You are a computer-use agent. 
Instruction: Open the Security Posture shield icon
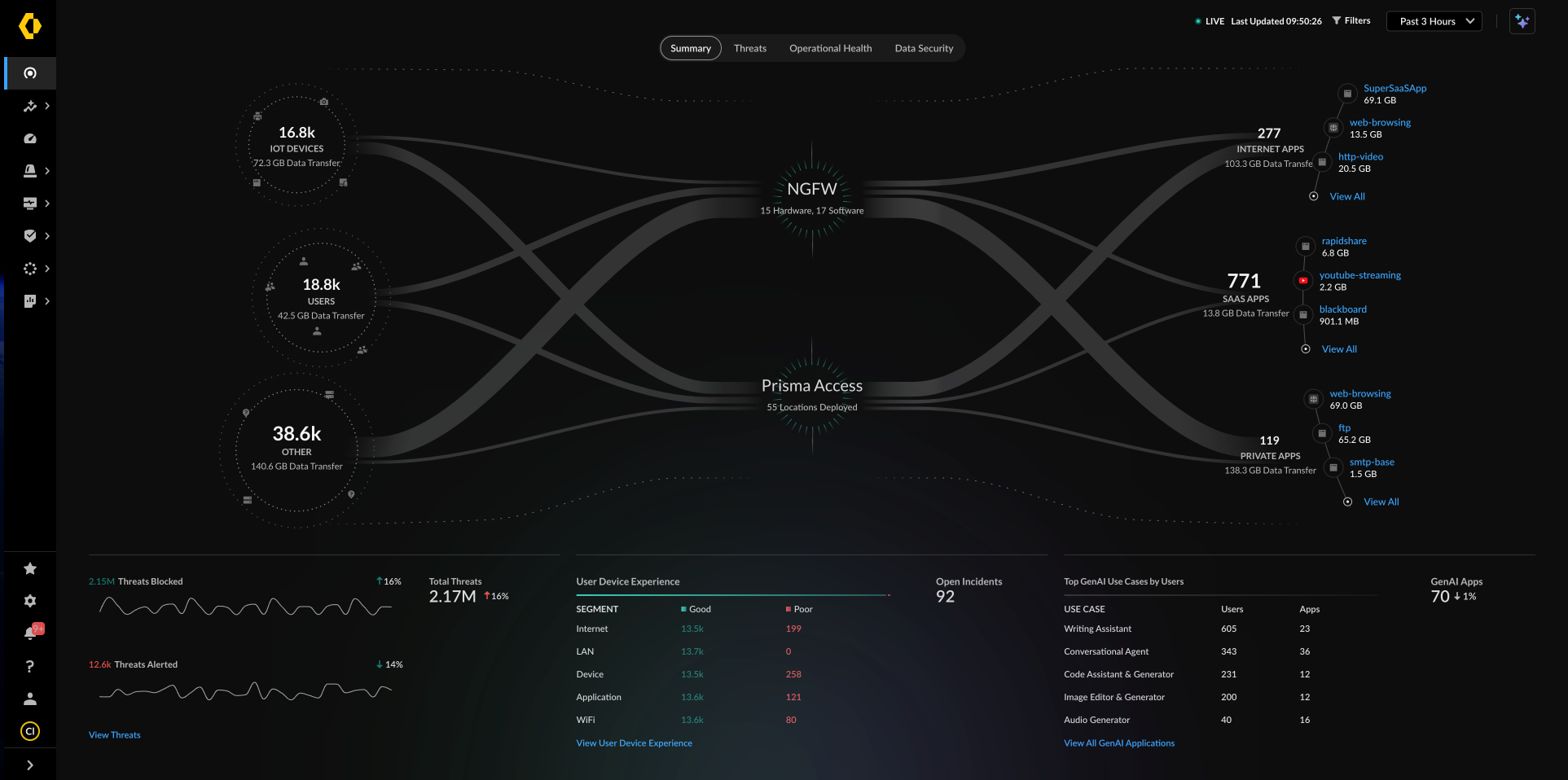30,236
